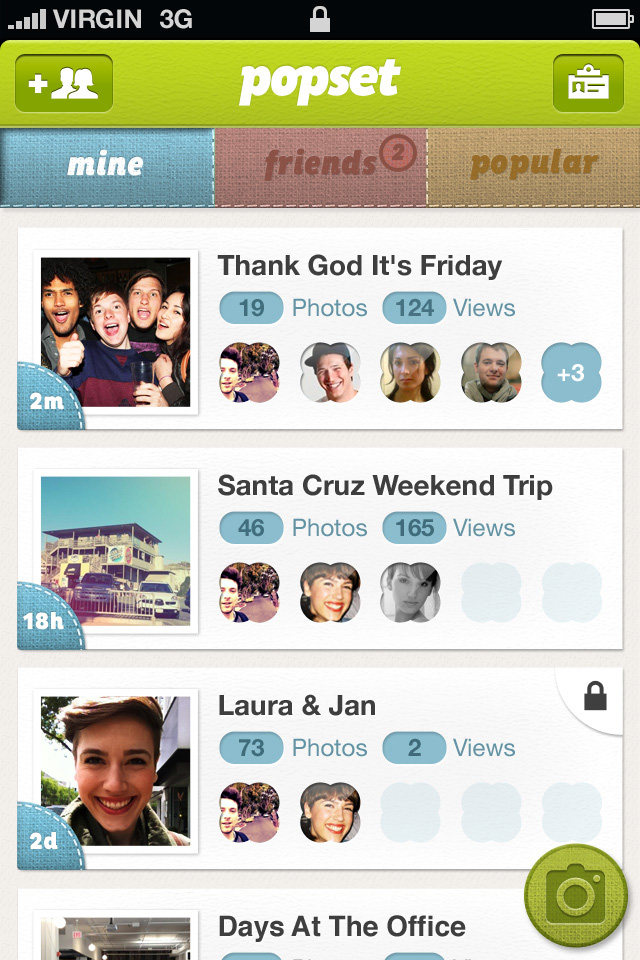Tap the lock icon on Laura & Jan
Image resolution: width=640 pixels, height=960 pixels.
coord(595,696)
